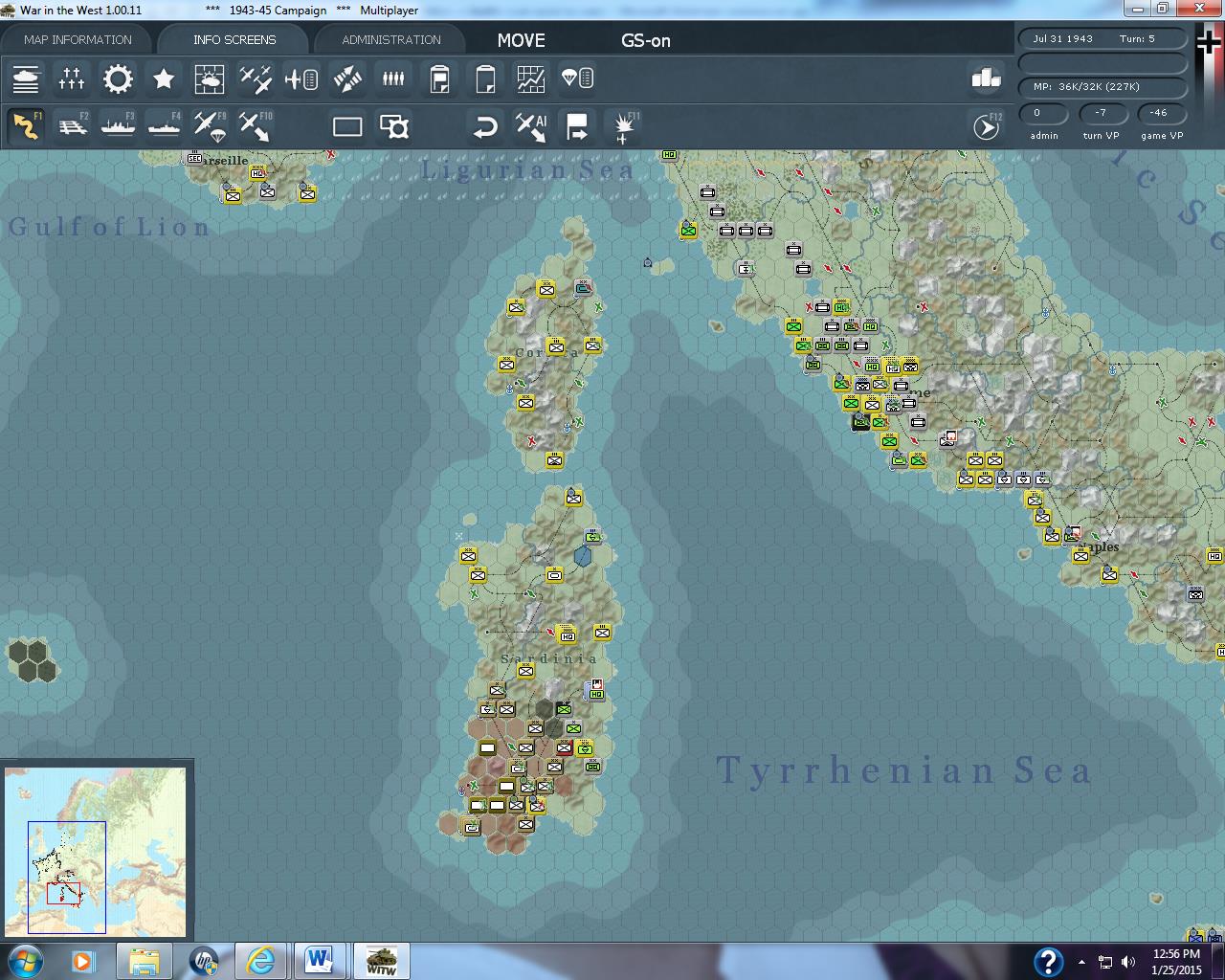Open the order of battle tank list icon
The image size is (1225, 980).
coord(26,78)
